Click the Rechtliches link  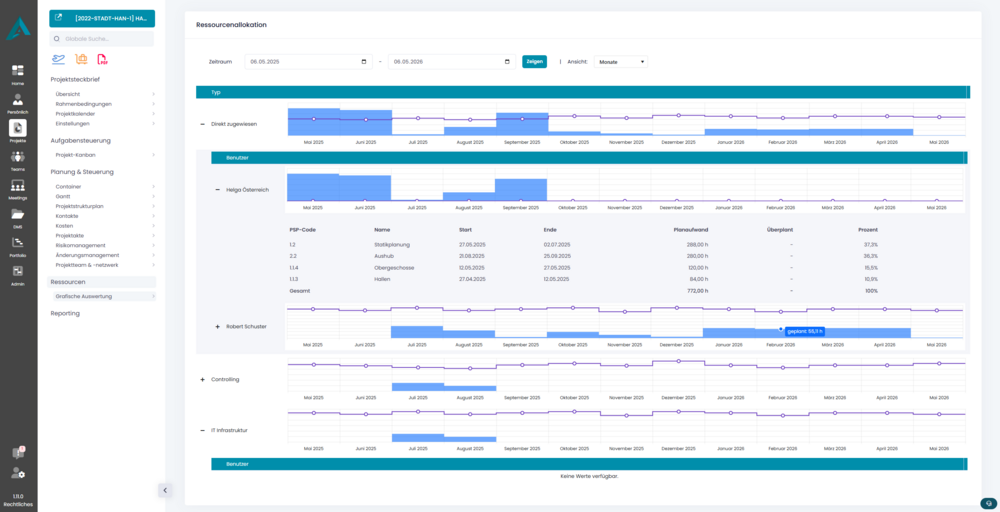pyautogui.click(x=18, y=504)
